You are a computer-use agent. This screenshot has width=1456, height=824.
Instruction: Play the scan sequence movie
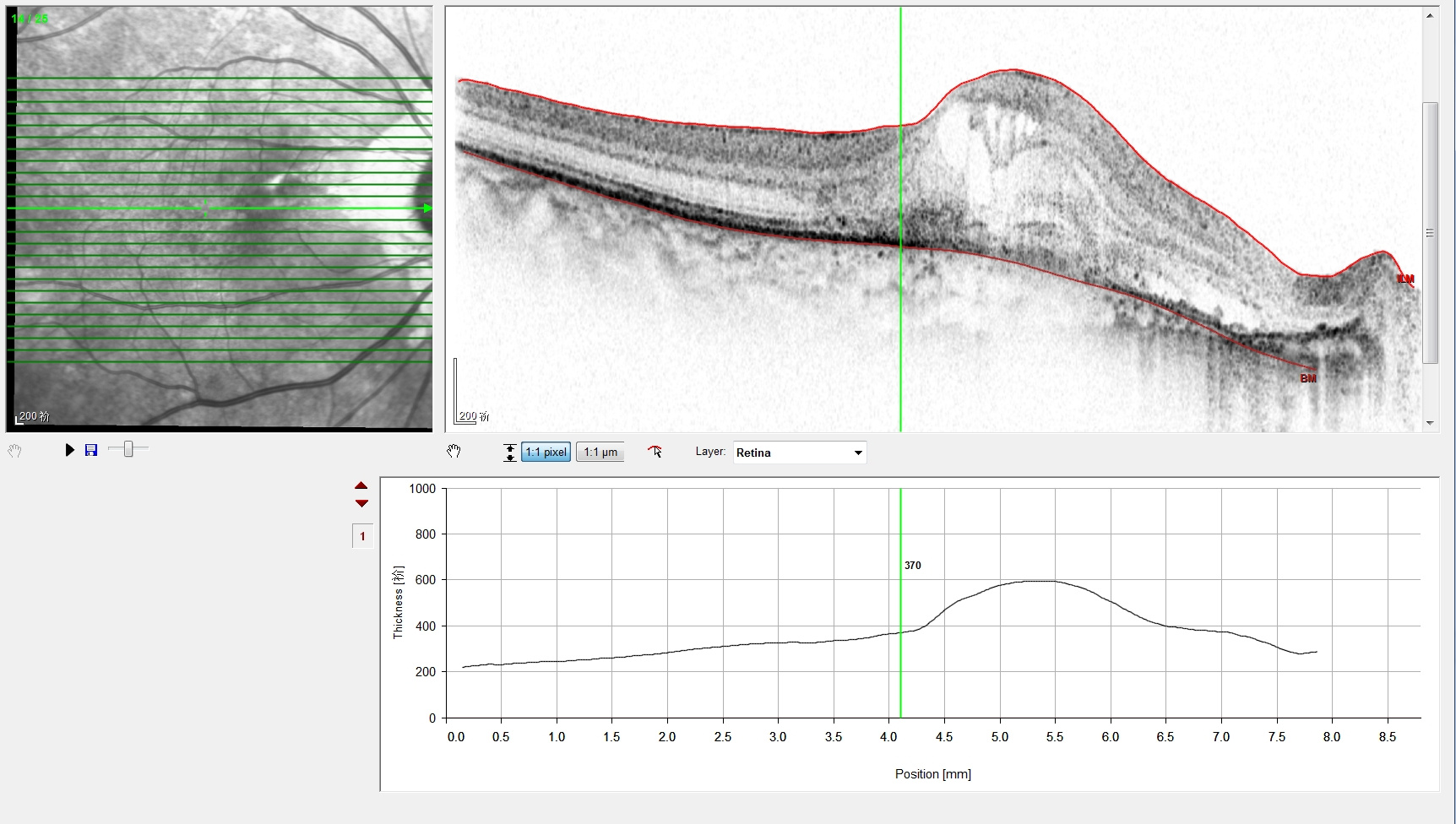pos(70,450)
